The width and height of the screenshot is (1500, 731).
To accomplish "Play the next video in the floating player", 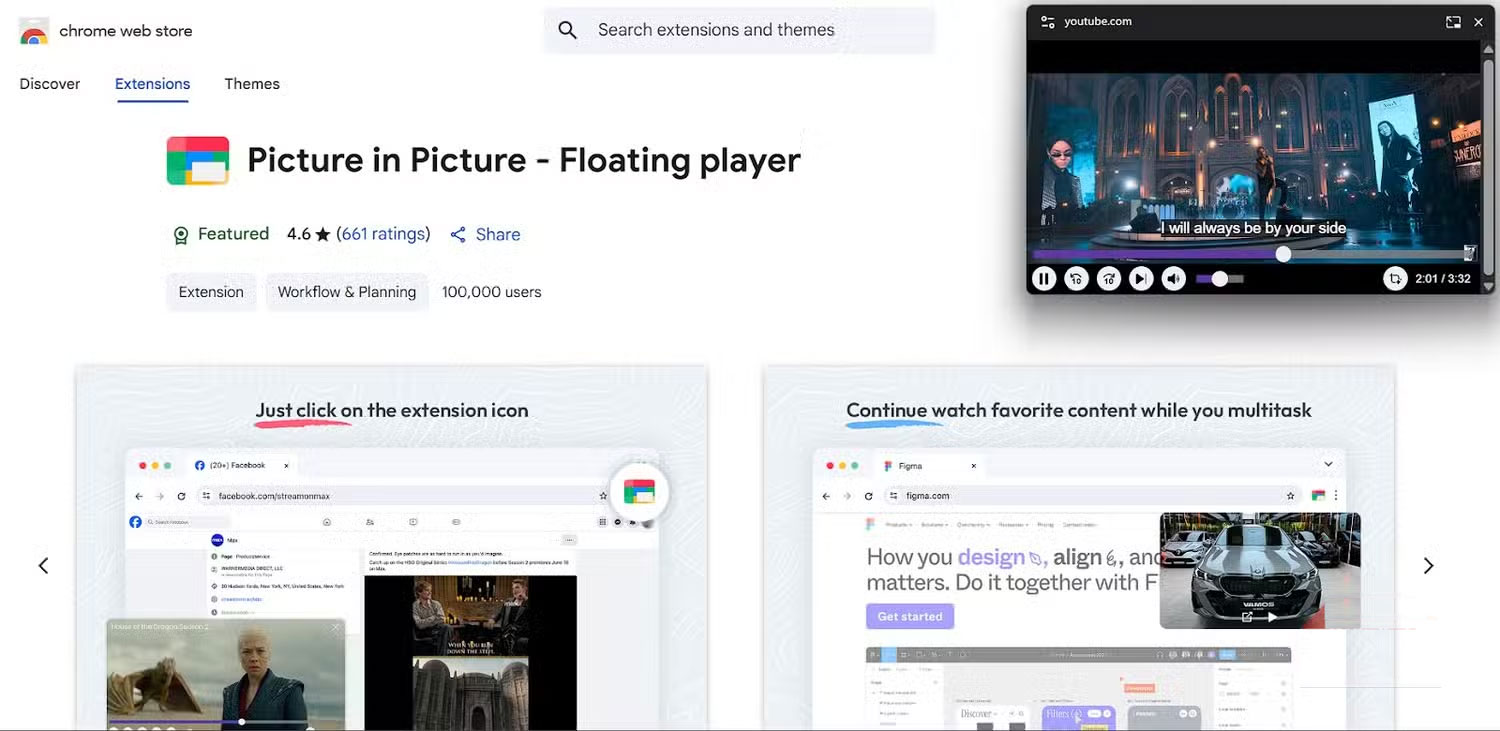I will pos(1141,278).
